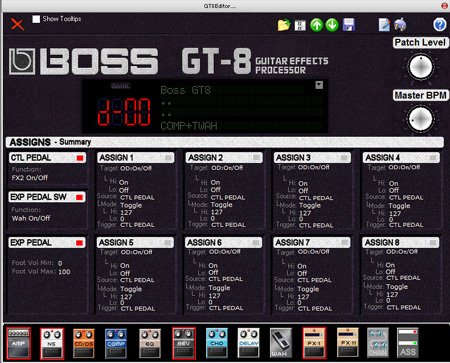Click ASSIGN 1 Mode Toggle value
Screen dimensions: 450x363
131,205
